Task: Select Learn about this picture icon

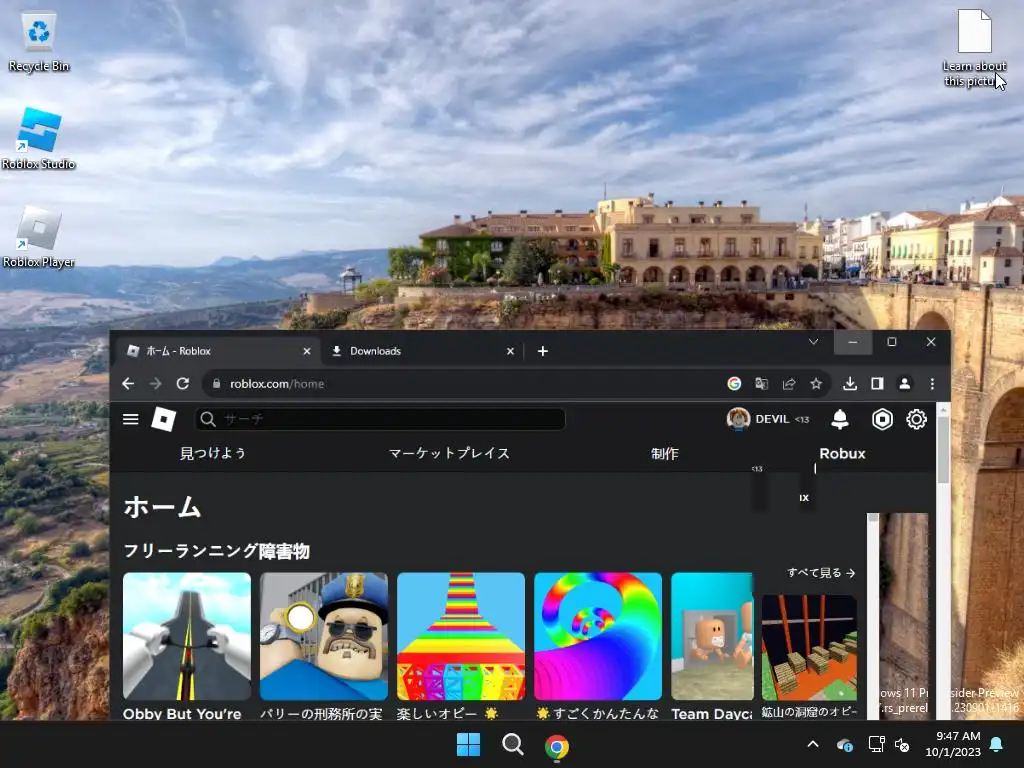Action: pos(974,48)
